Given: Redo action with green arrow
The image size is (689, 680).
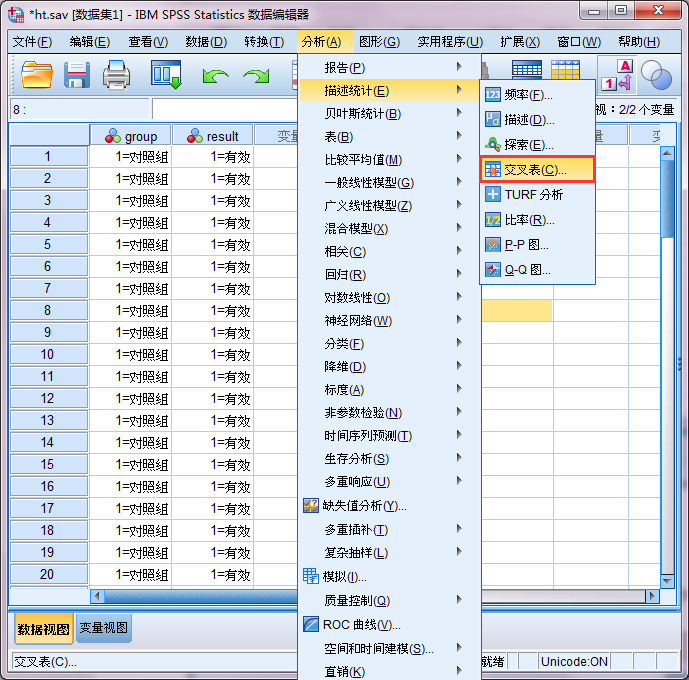Looking at the screenshot, I should (257, 76).
